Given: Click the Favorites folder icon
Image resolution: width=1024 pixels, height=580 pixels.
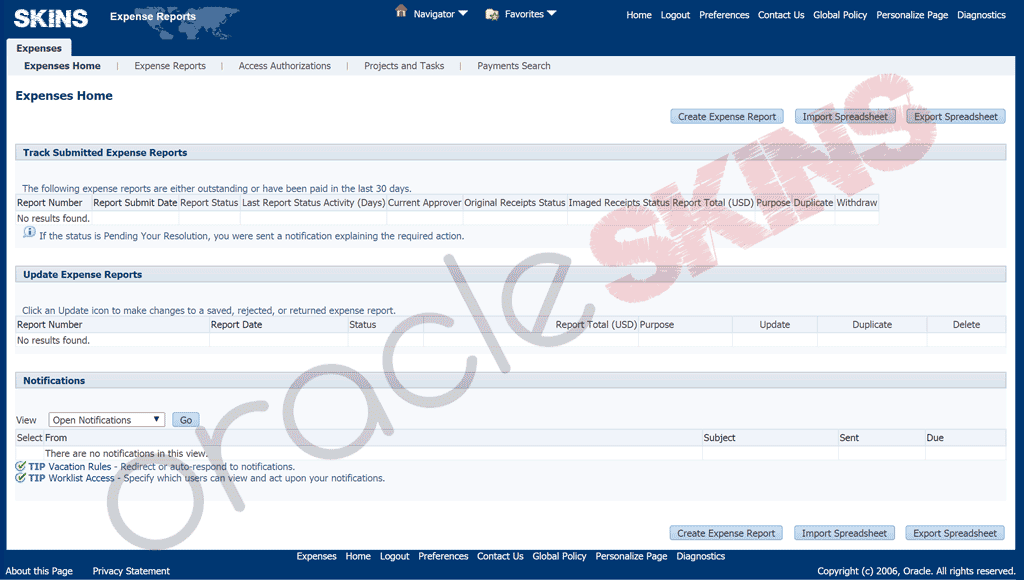Looking at the screenshot, I should click(x=492, y=14).
